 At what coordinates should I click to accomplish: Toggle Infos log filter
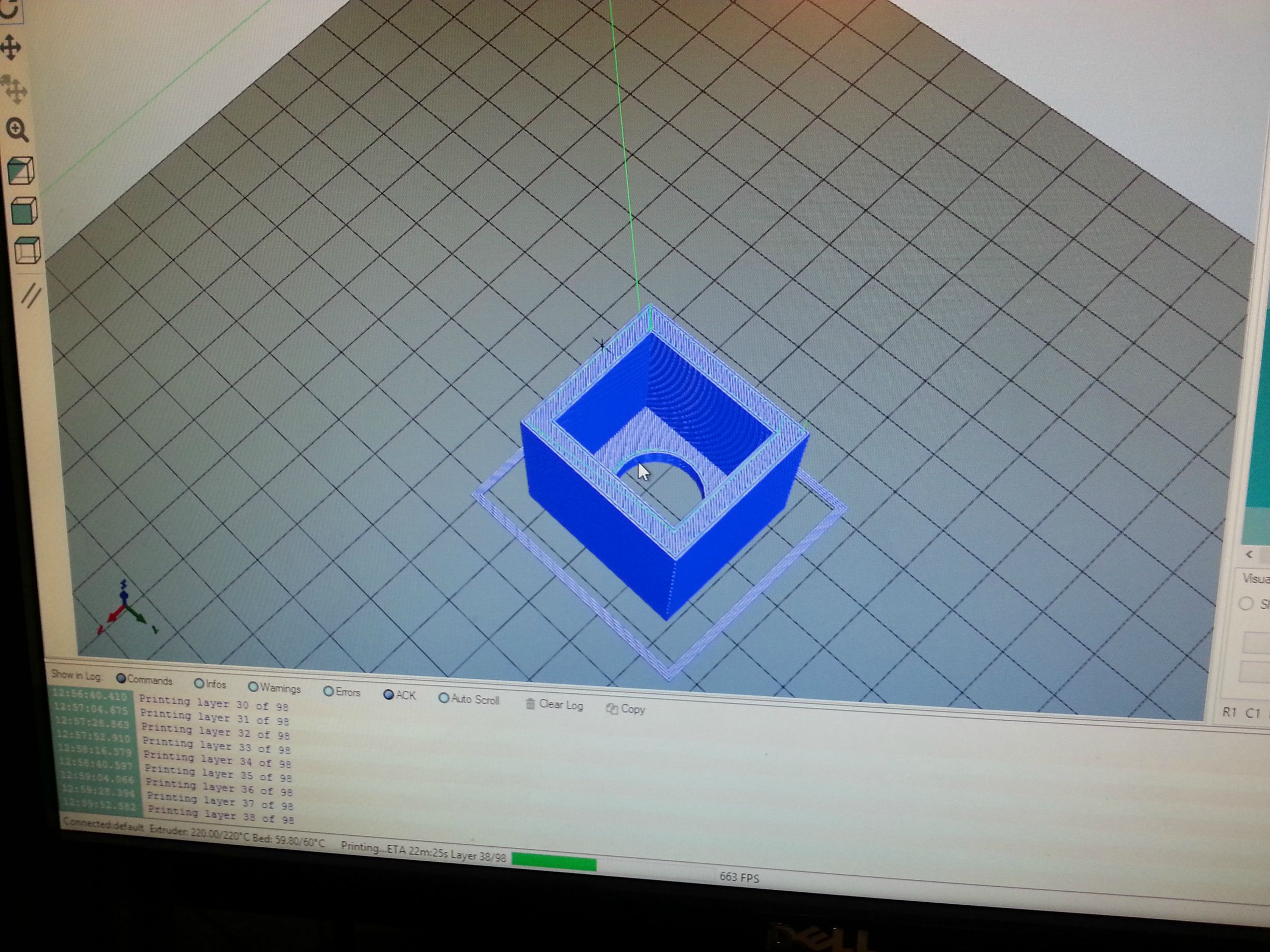tap(210, 683)
